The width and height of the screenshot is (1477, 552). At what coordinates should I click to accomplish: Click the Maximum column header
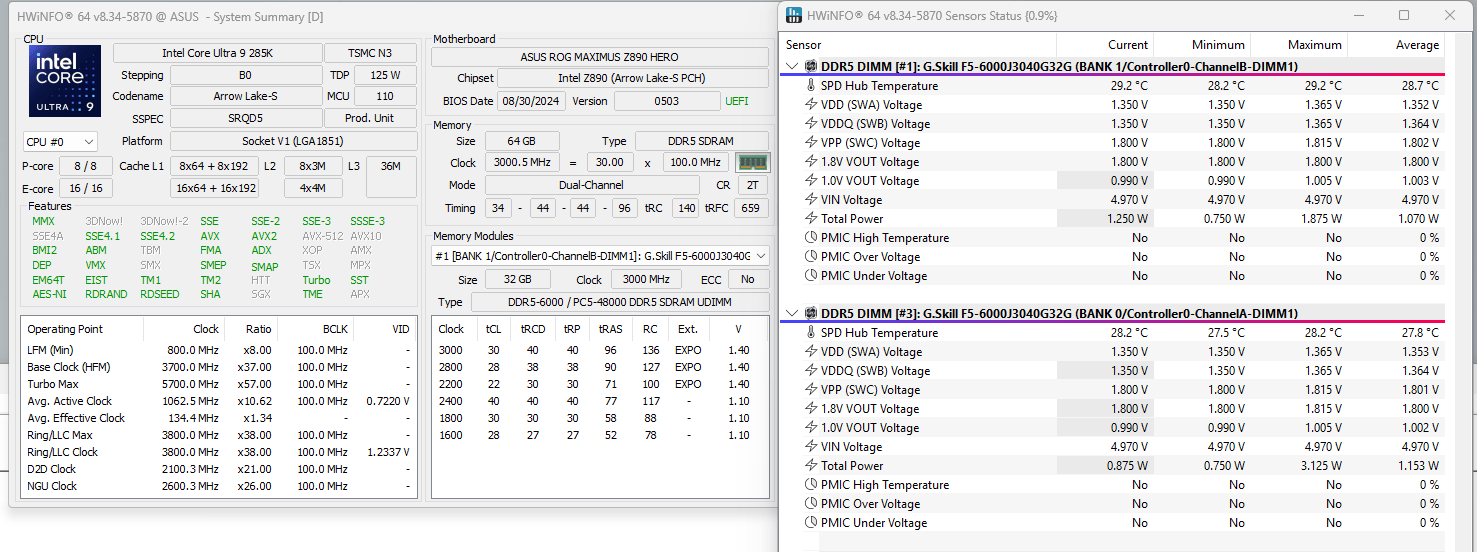click(1299, 45)
